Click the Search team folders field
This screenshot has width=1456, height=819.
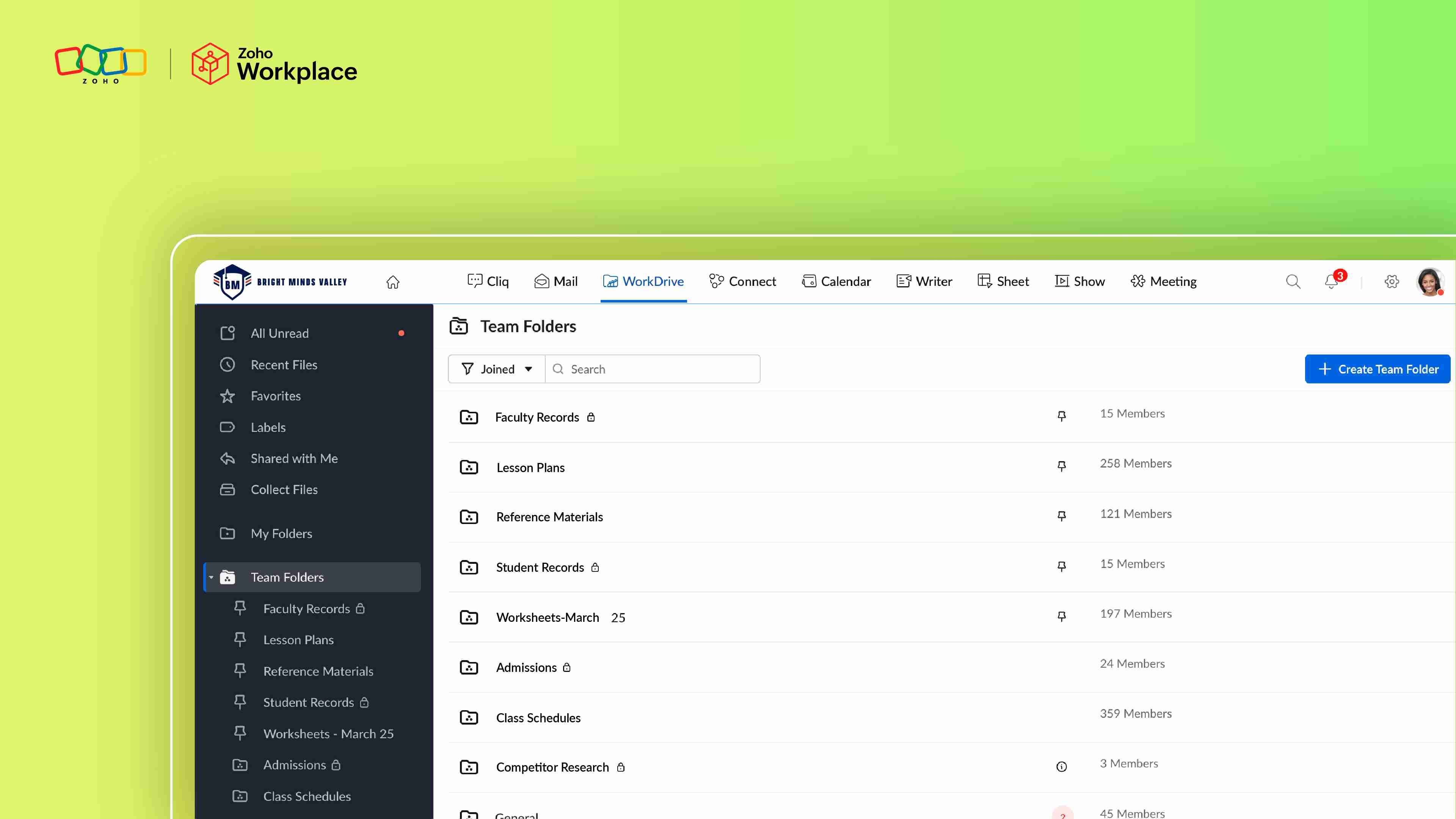[653, 369]
